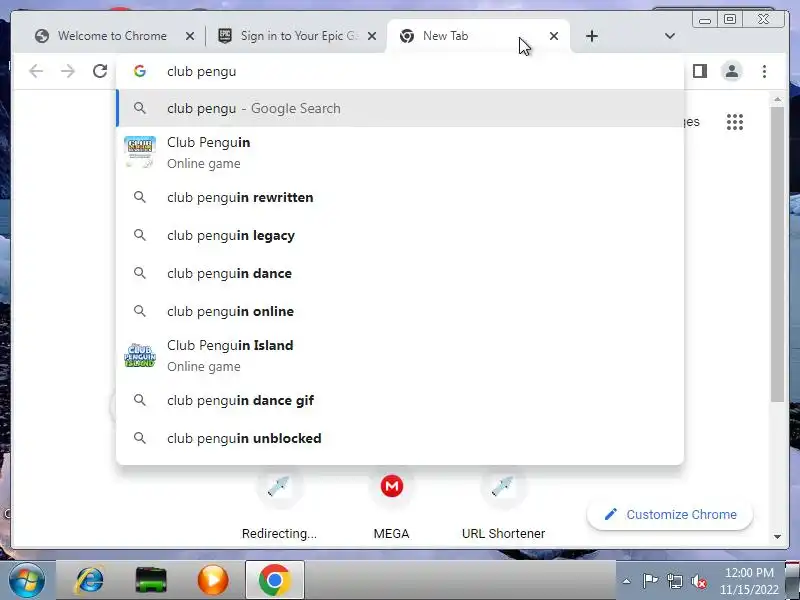
Task: Select 'club penguin rewritten' suggestion
Action: 401,197
